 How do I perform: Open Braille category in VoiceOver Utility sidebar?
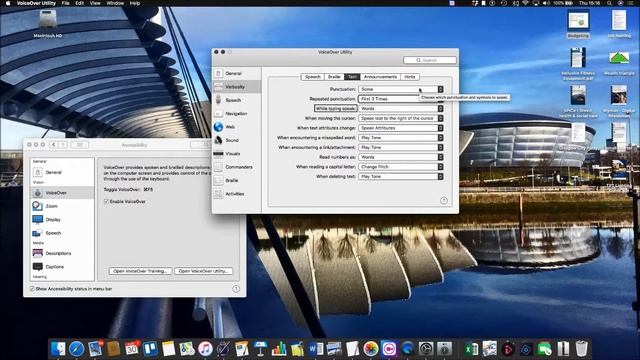pyautogui.click(x=237, y=180)
